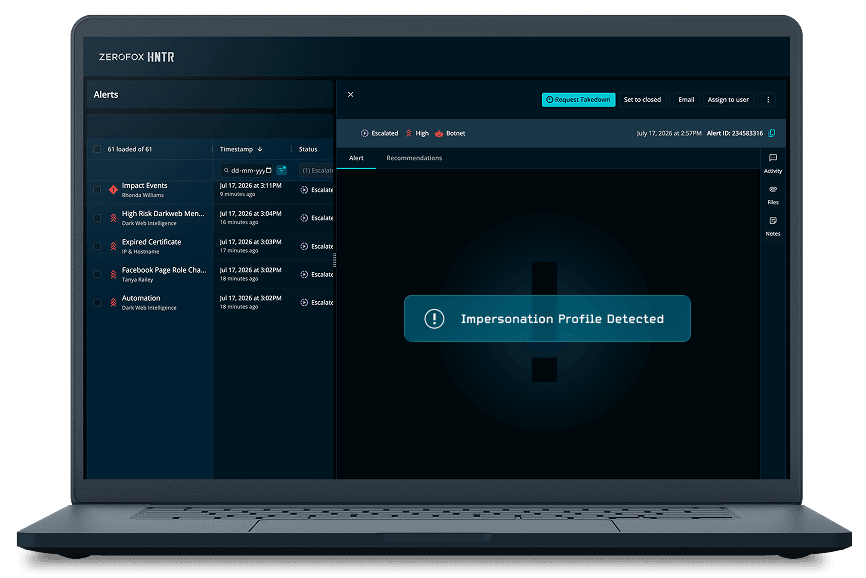Check the Expired Certificate alert checkbox

pyautogui.click(x=97, y=246)
